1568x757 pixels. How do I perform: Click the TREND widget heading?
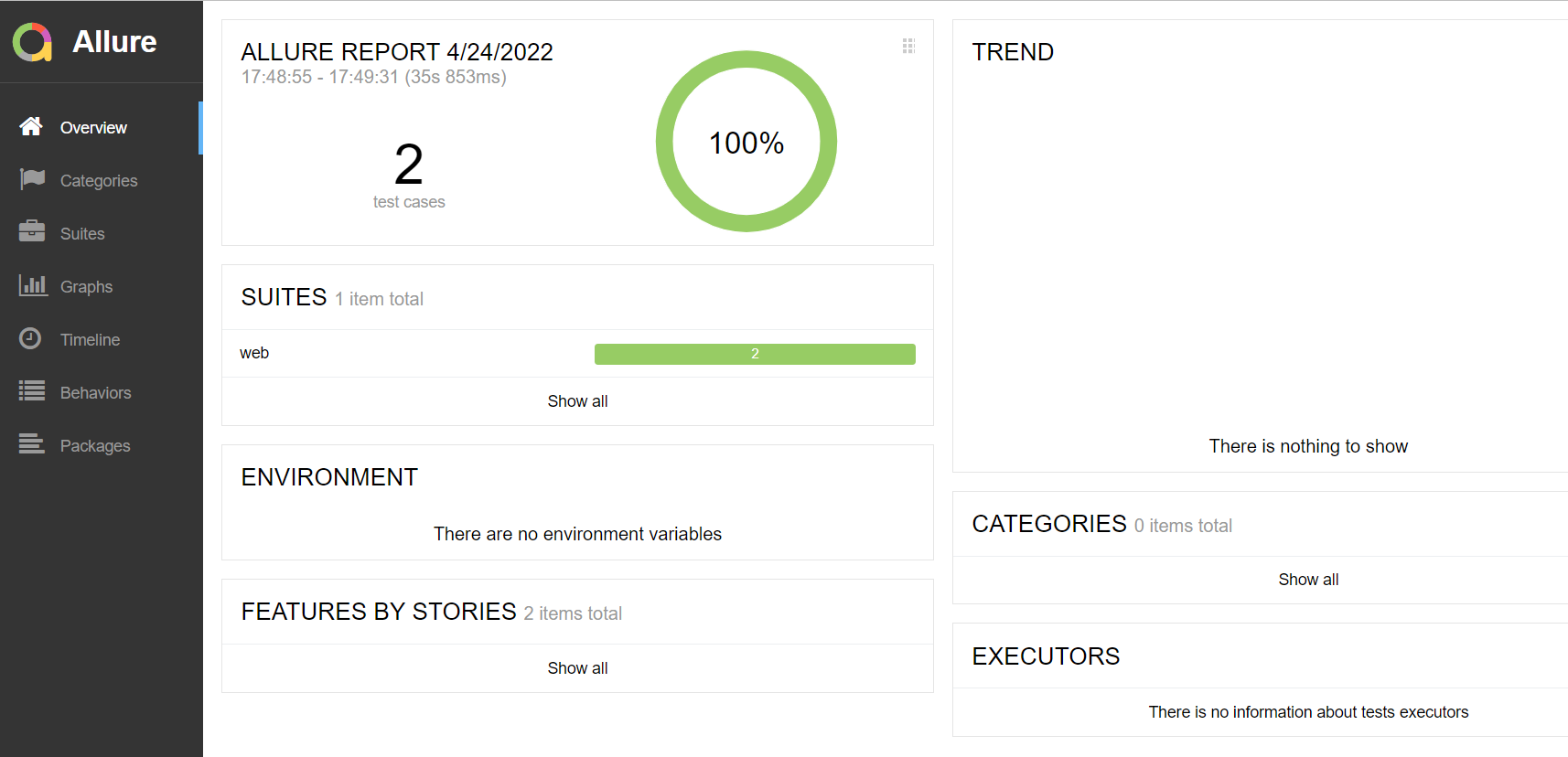1013,52
